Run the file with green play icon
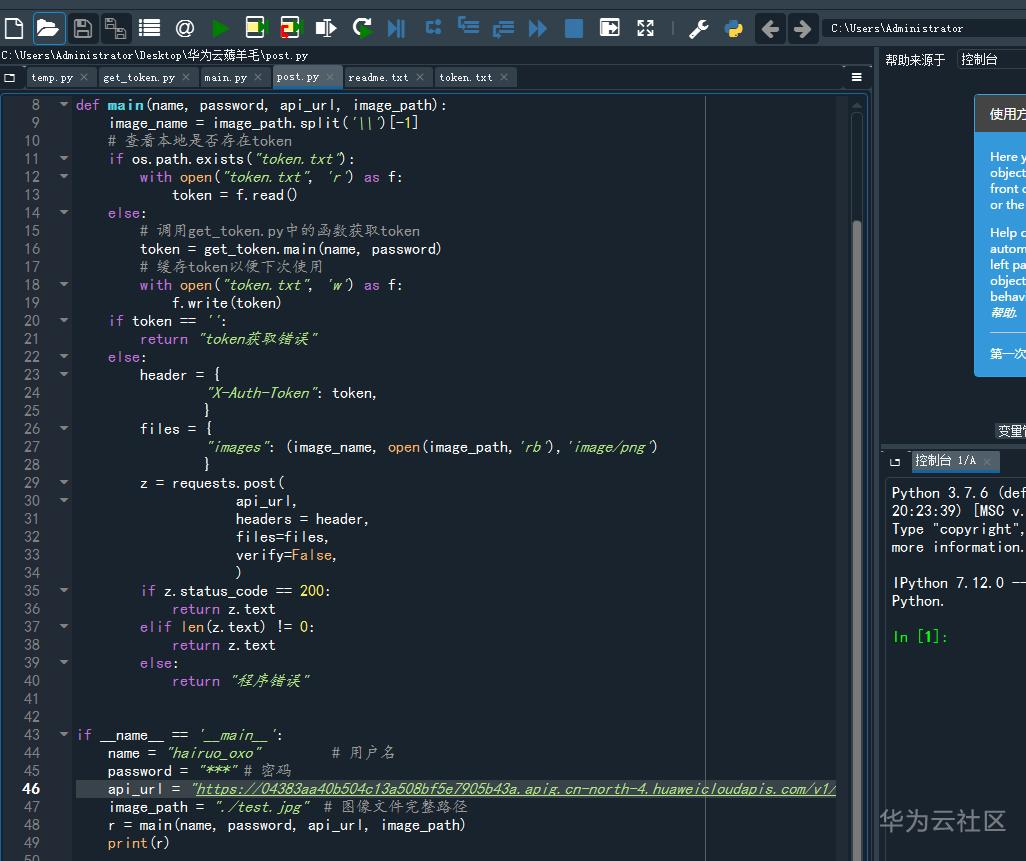 pos(220,28)
